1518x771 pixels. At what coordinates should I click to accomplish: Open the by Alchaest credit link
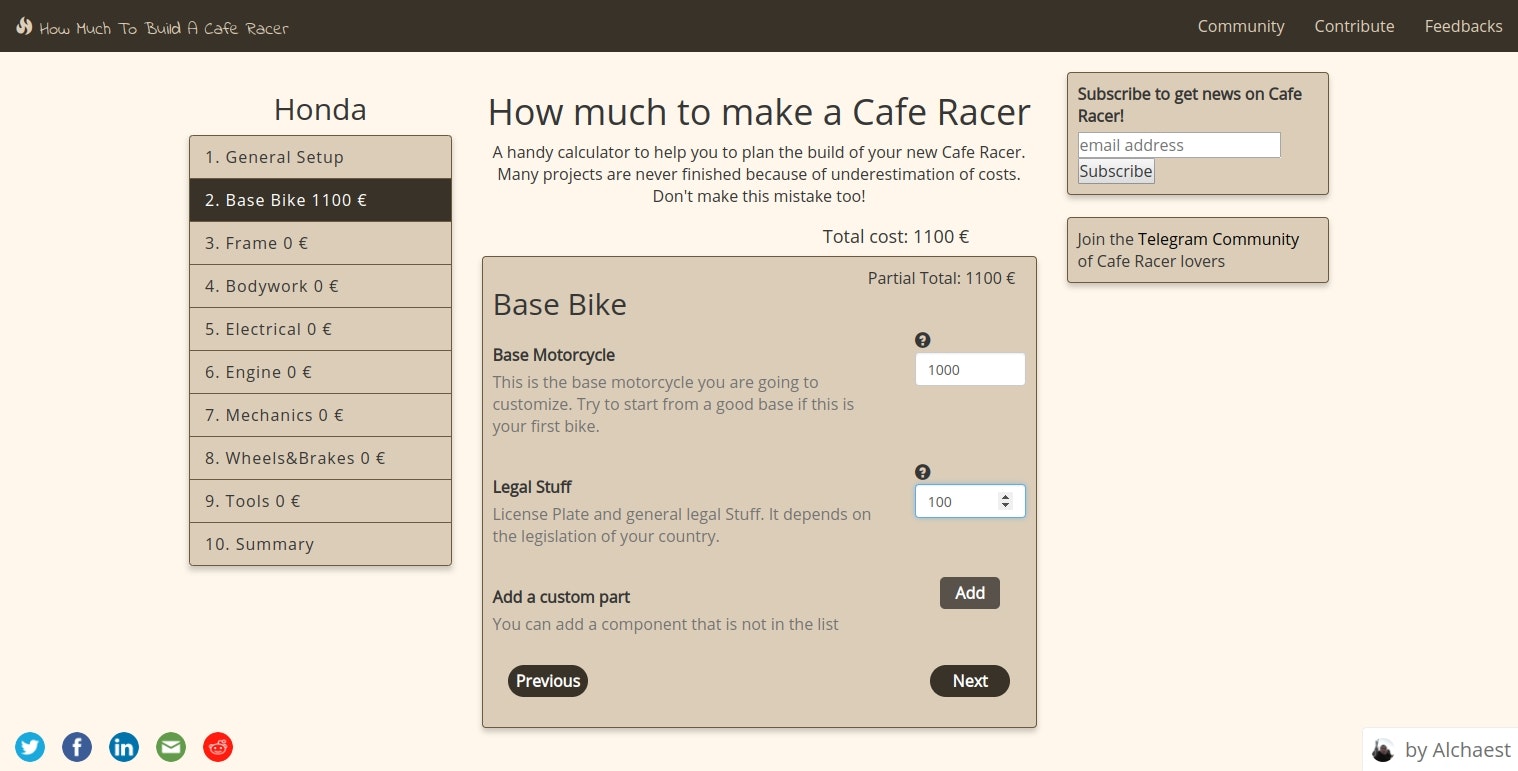[1458, 750]
